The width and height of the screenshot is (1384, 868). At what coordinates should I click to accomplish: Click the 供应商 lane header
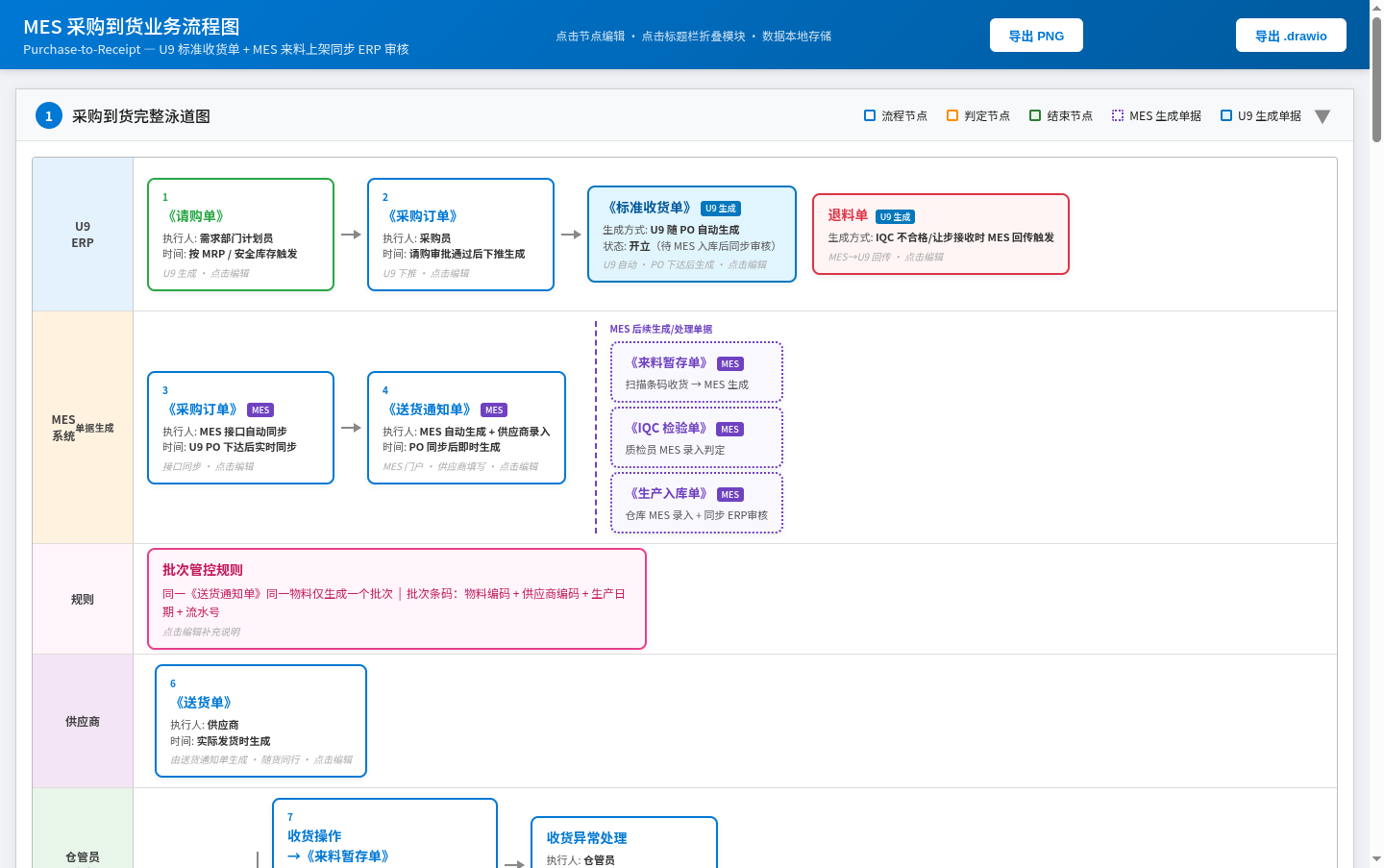[x=83, y=721]
